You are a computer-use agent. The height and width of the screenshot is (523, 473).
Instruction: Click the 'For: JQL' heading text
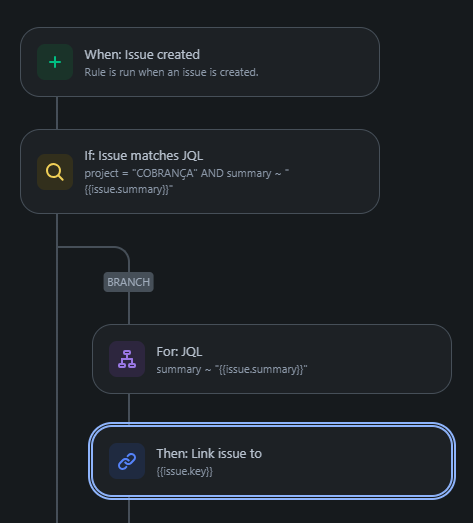tap(179, 352)
